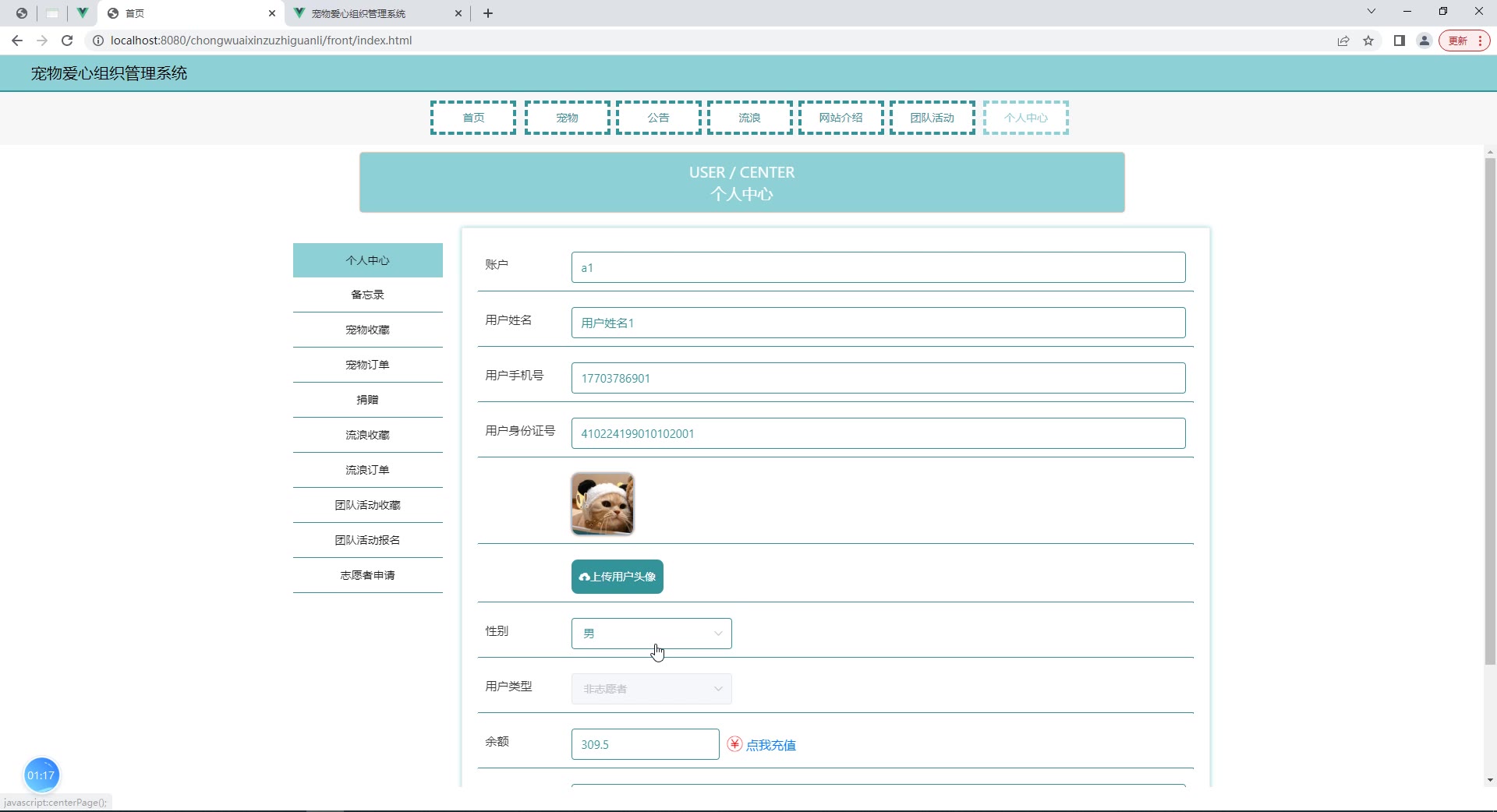The width and height of the screenshot is (1497, 812).
Task: Open a new browser tab with plus icon
Action: tap(488, 13)
